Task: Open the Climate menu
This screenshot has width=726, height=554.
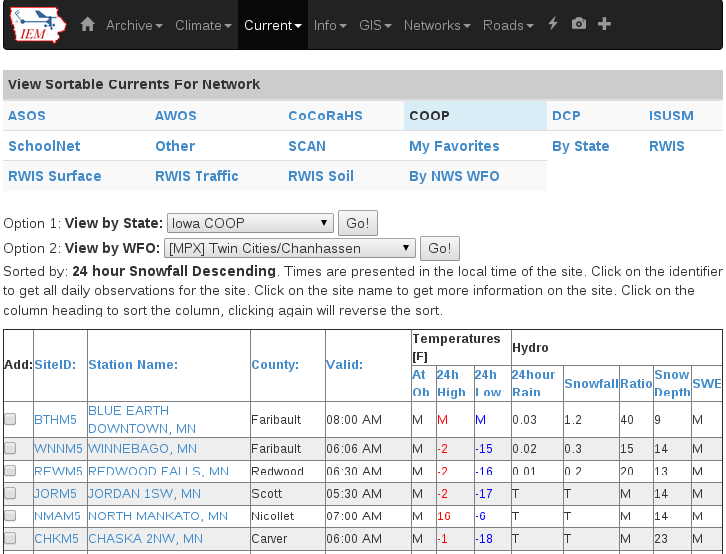Action: click(203, 25)
